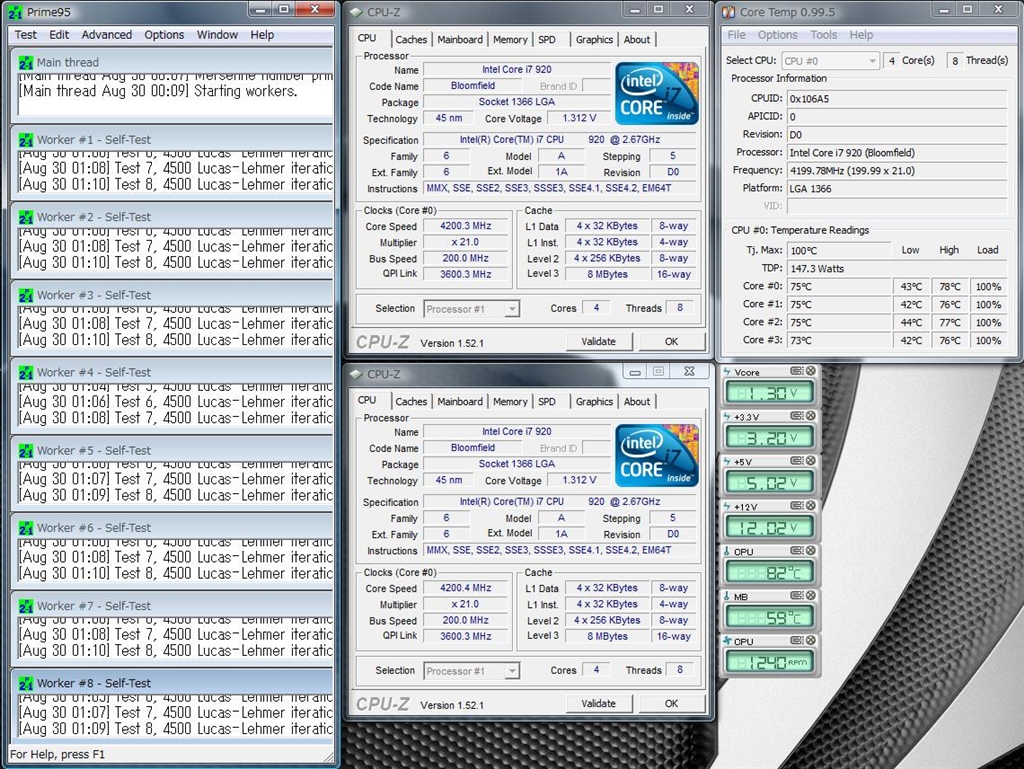The width and height of the screenshot is (1024, 769).
Task: Click the Core Temp title bar icon
Action: 727,12
